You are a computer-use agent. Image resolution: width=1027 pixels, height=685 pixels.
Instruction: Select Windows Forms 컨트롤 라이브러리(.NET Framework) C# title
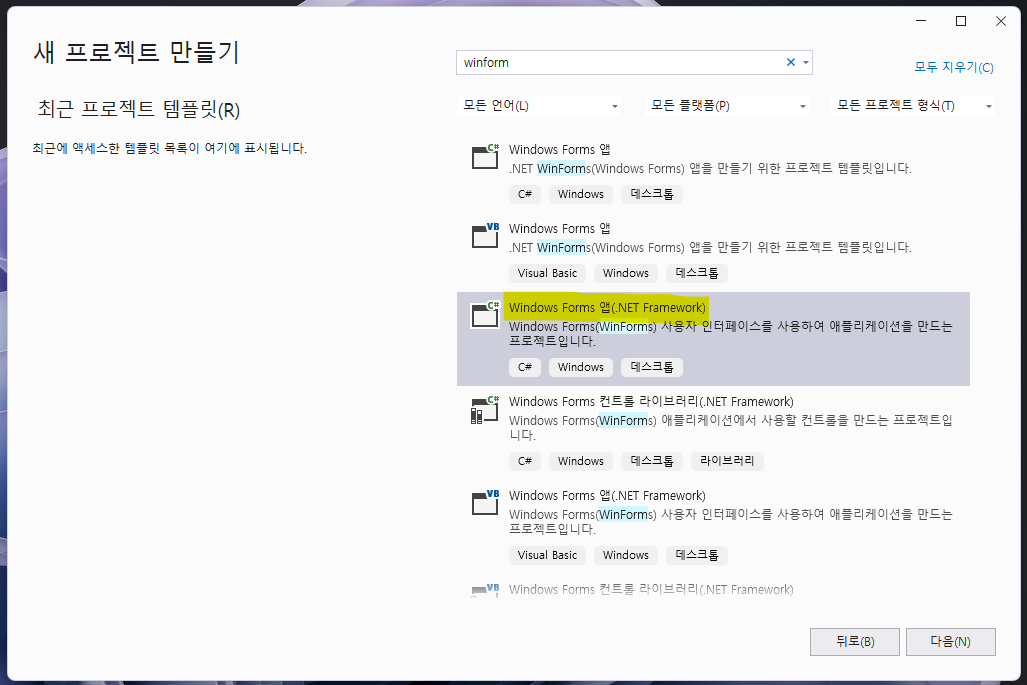point(651,401)
